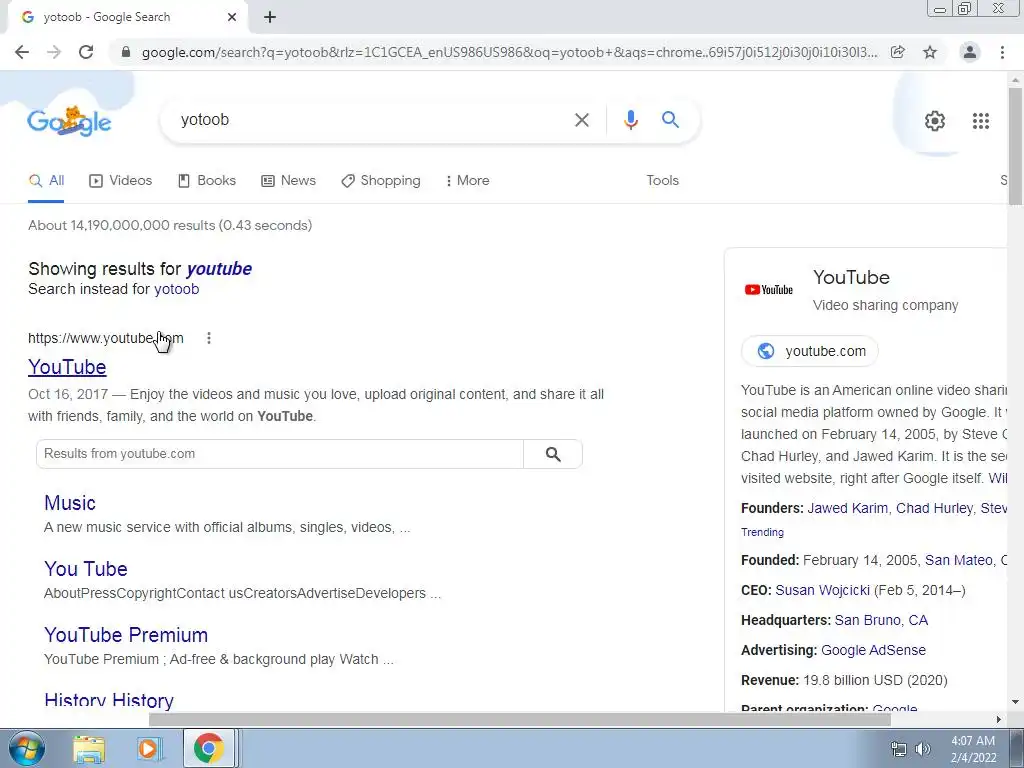Image resolution: width=1024 pixels, height=768 pixels.
Task: Open Jawed Karim founder link
Action: point(848,509)
